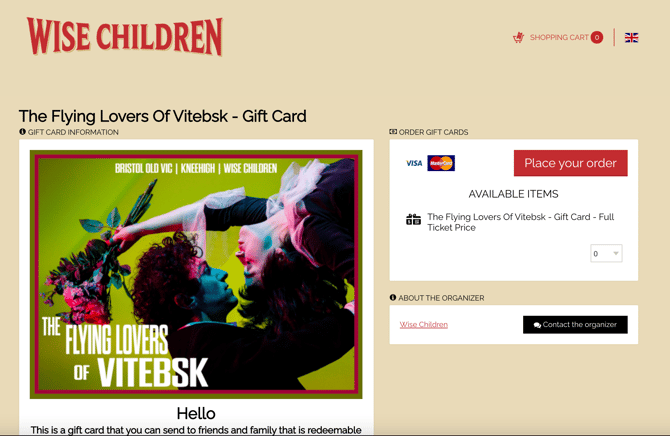Image resolution: width=670 pixels, height=436 pixels.
Task: Click the shopping cart icon
Action: click(518, 38)
